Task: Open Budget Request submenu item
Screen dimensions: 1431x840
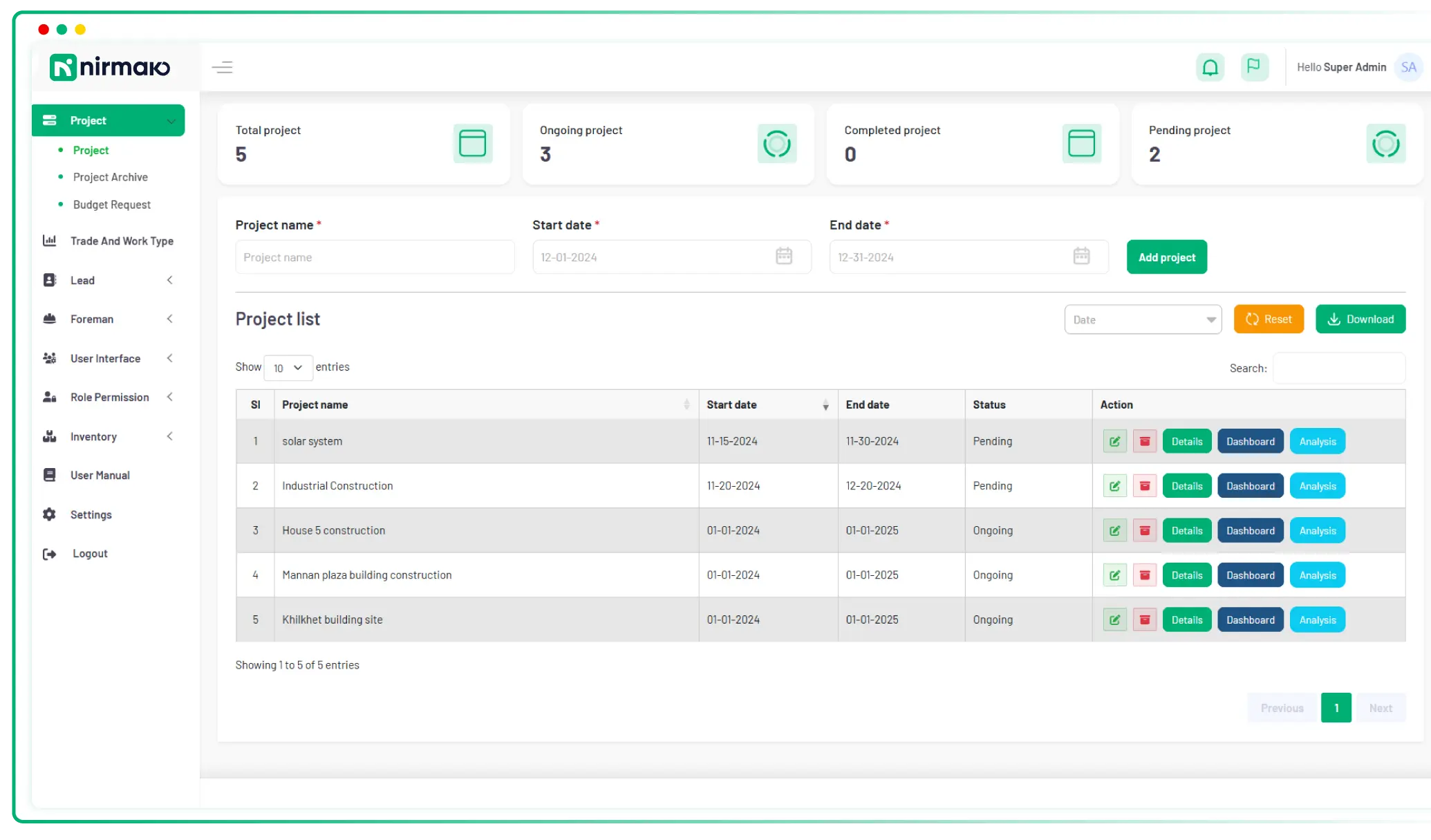Action: (112, 205)
